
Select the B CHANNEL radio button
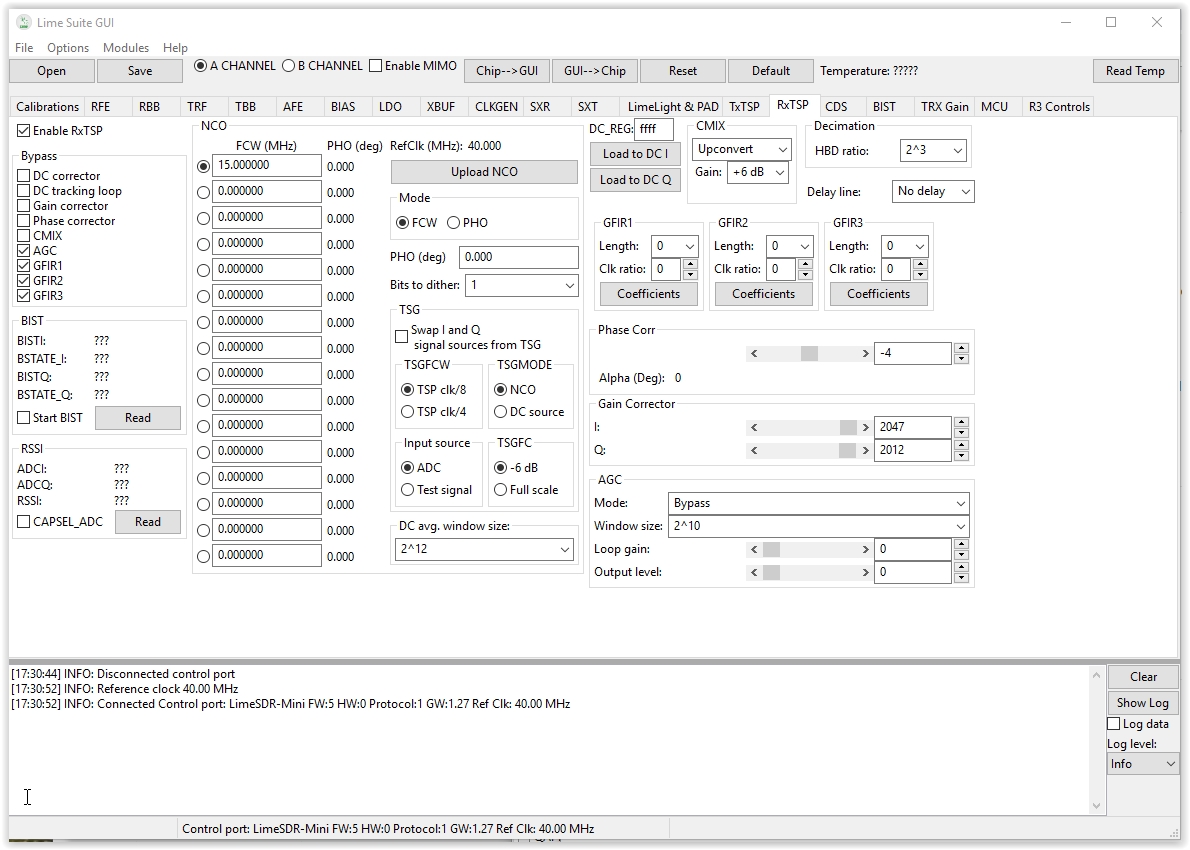click(289, 66)
